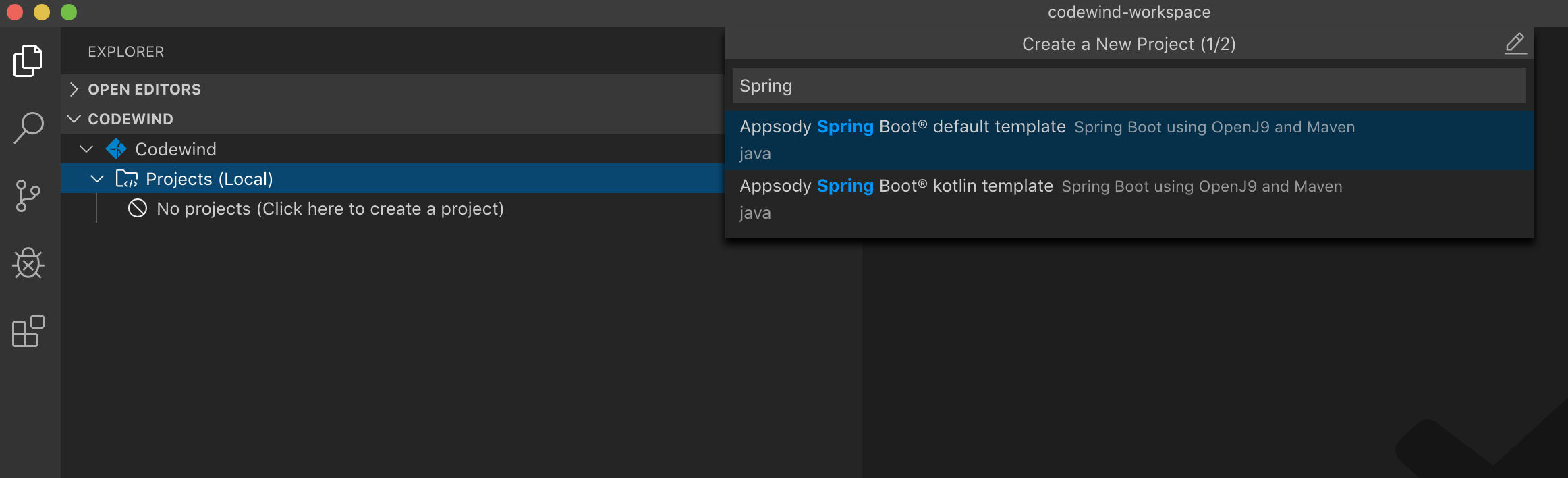Select the Codewind tree label
1568x478 pixels.
click(175, 149)
